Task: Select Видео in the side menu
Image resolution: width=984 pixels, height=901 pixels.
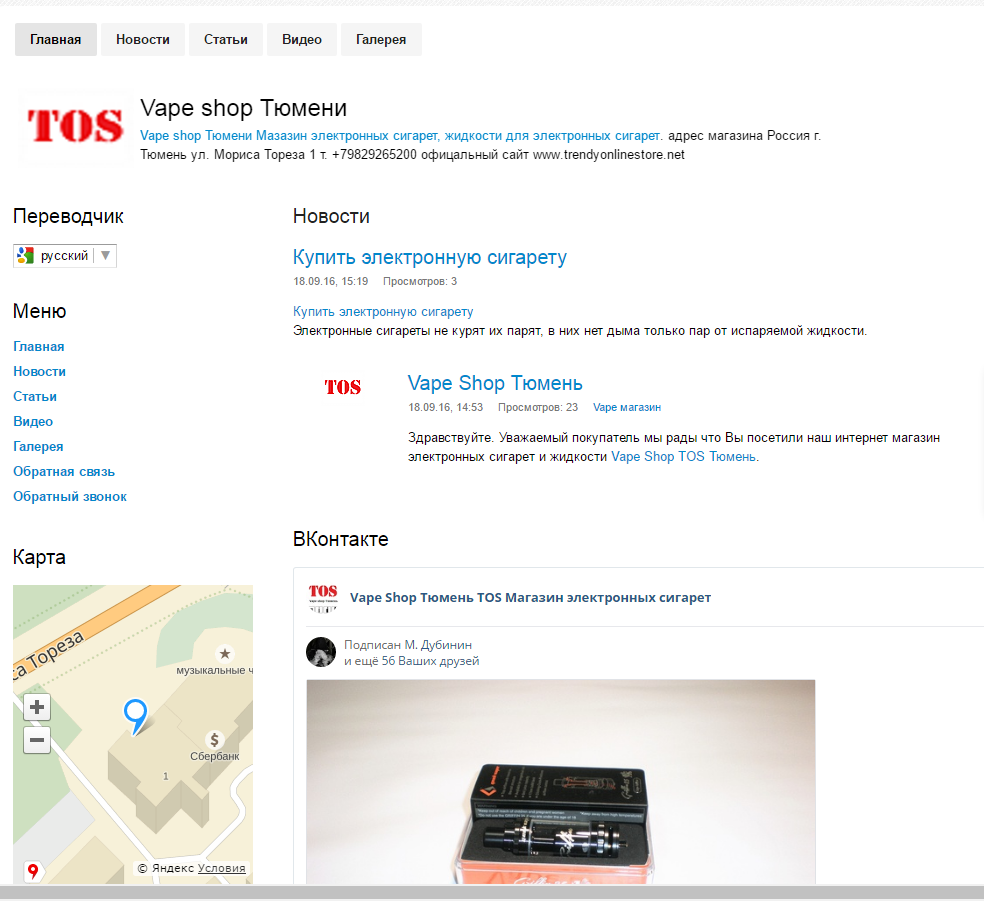Action: click(33, 422)
